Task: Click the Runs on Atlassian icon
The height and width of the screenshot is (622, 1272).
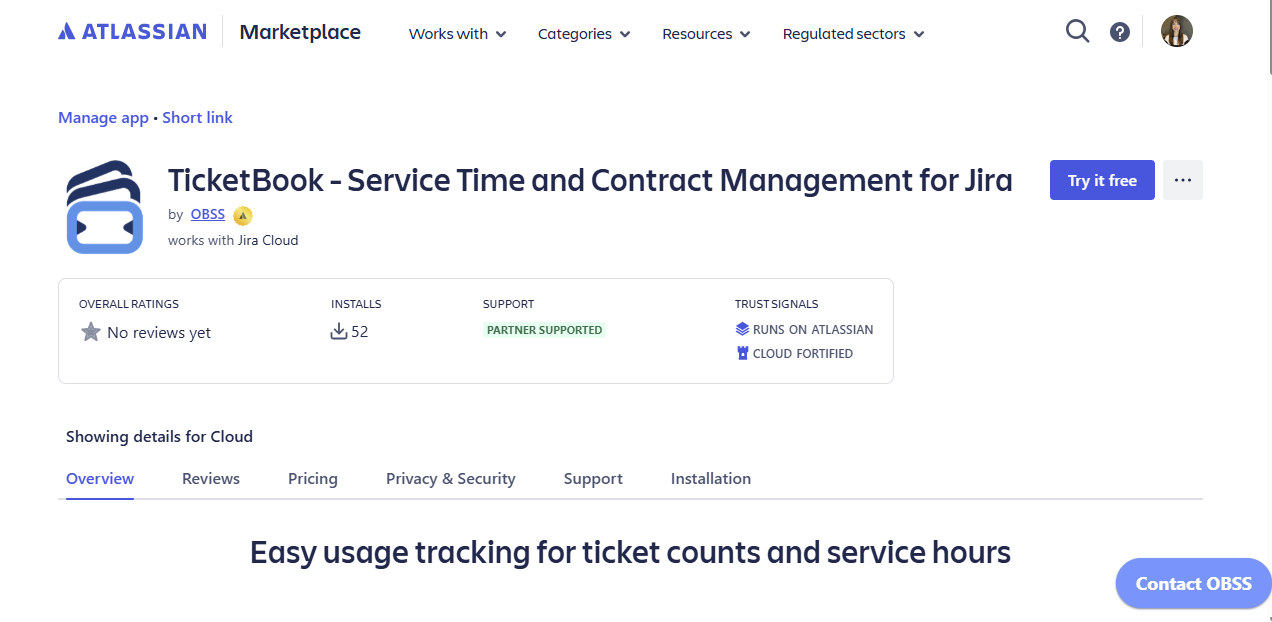Action: click(x=742, y=329)
